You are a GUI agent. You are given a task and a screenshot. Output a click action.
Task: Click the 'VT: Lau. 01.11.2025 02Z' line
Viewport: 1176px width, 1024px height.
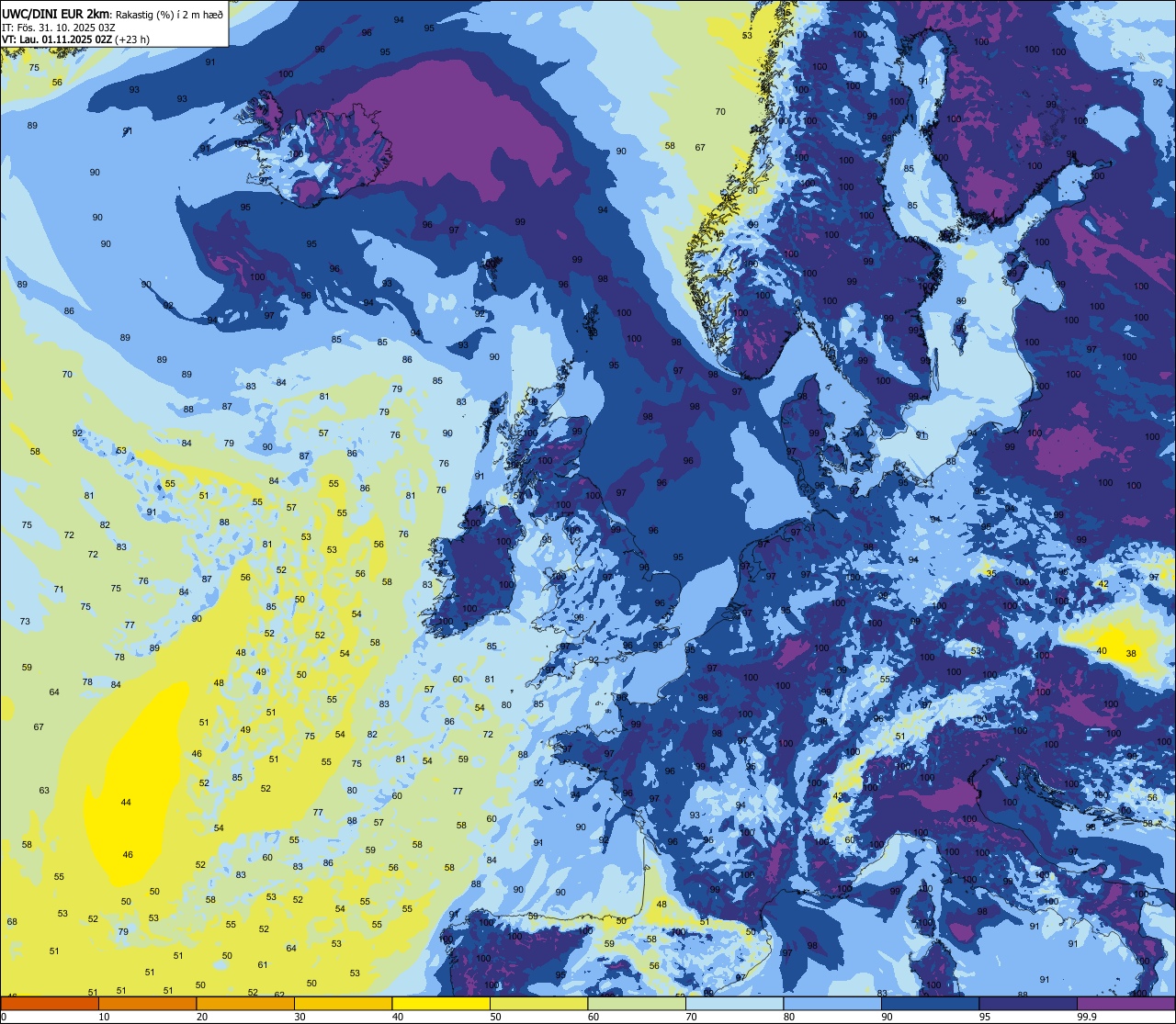pos(57,39)
